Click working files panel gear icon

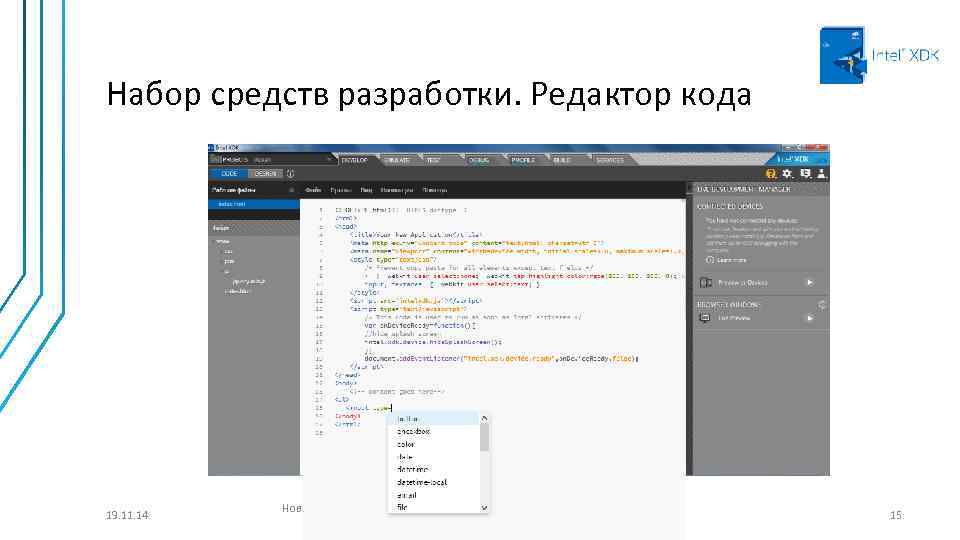tap(291, 190)
